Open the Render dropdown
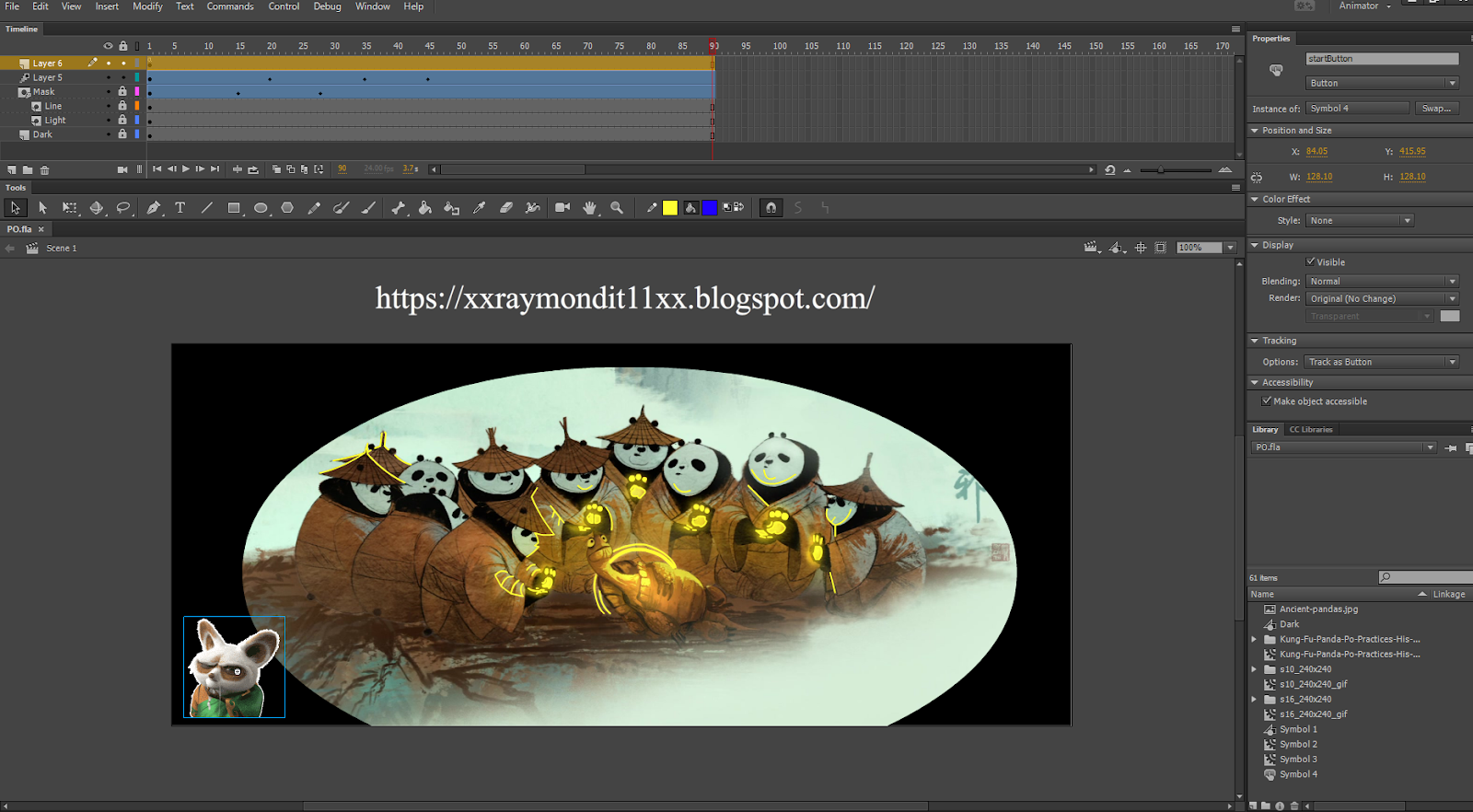The height and width of the screenshot is (812, 1473). tap(1382, 299)
